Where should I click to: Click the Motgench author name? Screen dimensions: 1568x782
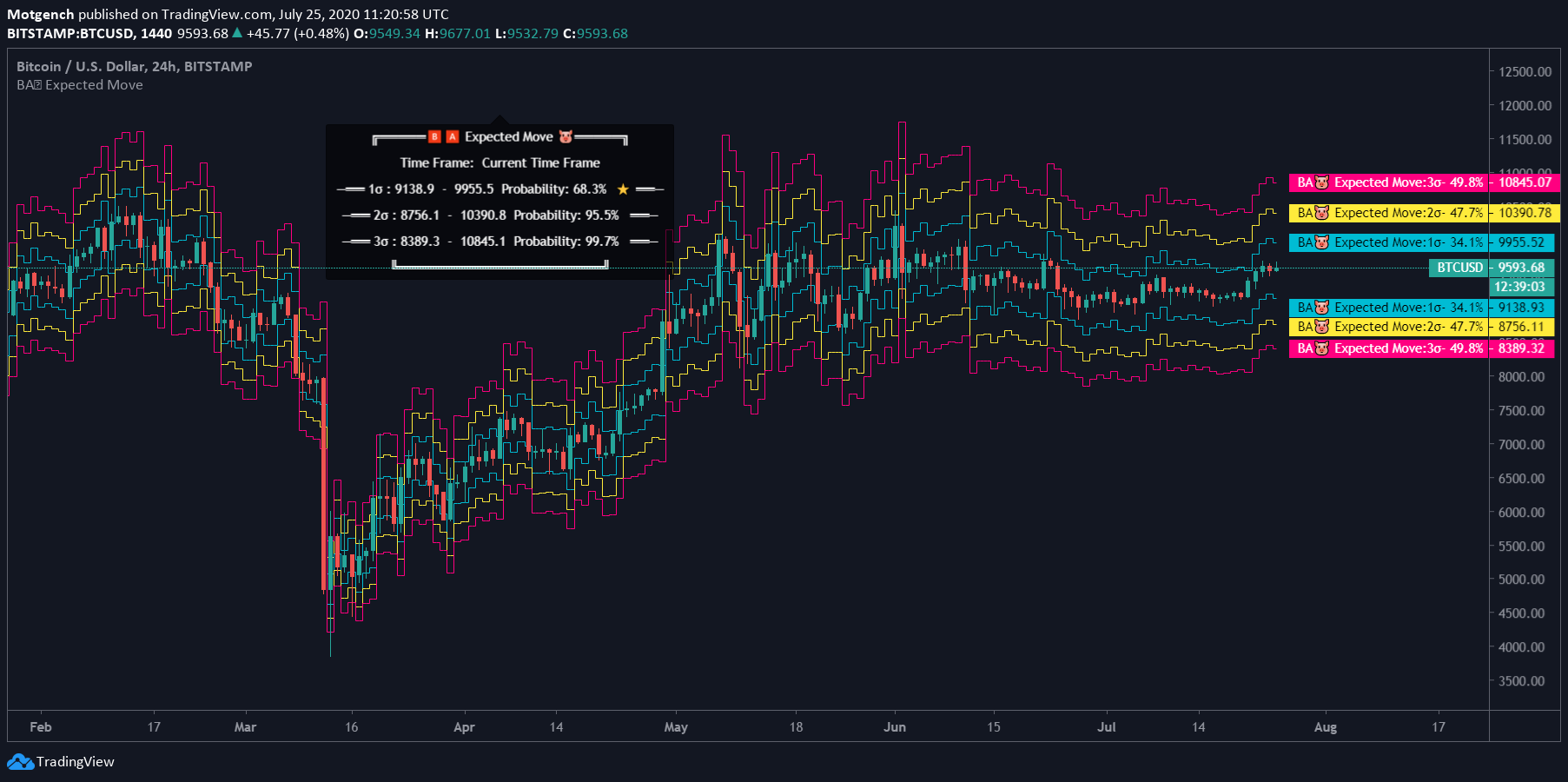pos(41,14)
